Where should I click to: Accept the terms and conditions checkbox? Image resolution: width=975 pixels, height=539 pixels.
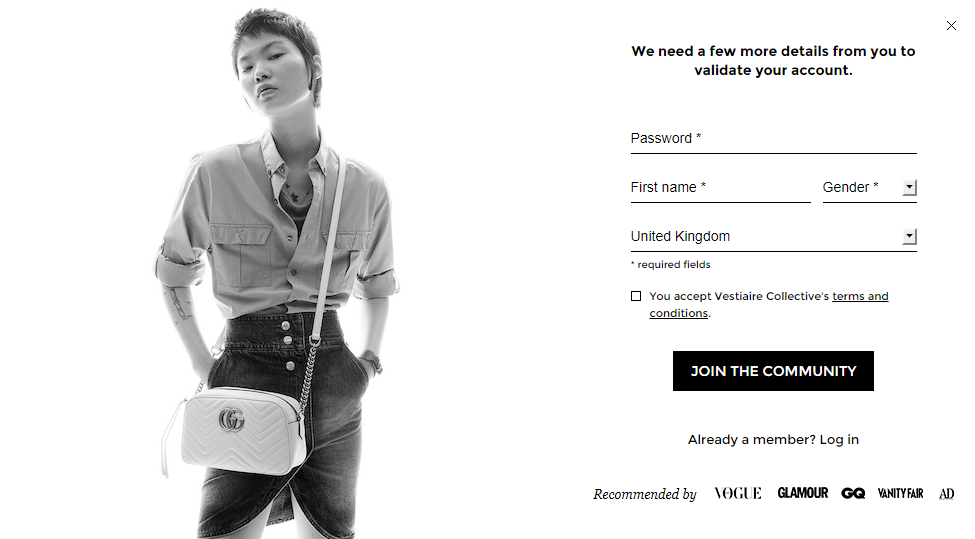coord(636,296)
